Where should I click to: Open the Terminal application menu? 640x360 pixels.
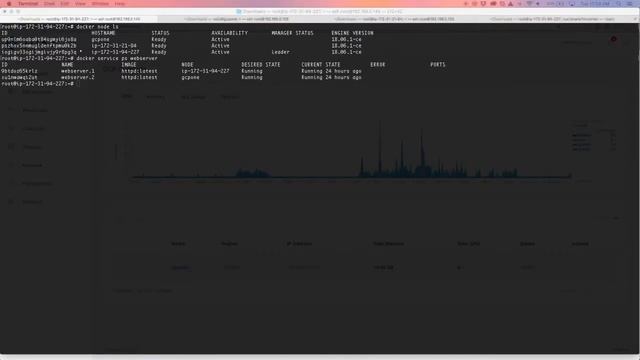(x=28, y=4)
